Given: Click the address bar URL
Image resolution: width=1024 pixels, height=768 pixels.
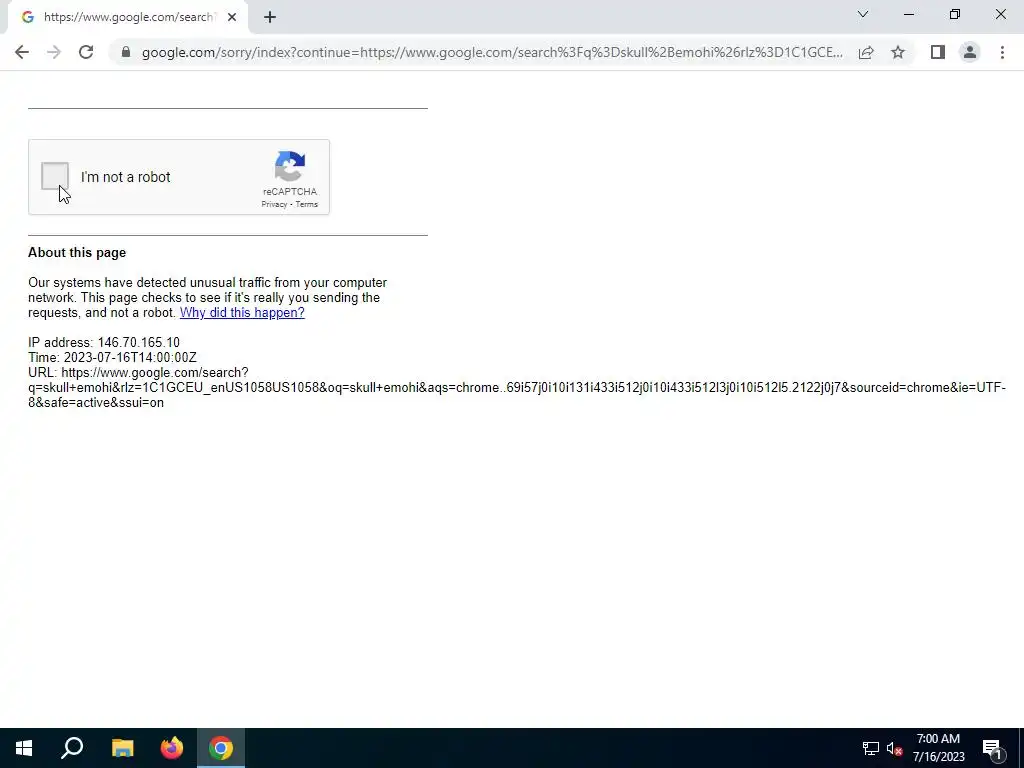Looking at the screenshot, I should click(492, 52).
